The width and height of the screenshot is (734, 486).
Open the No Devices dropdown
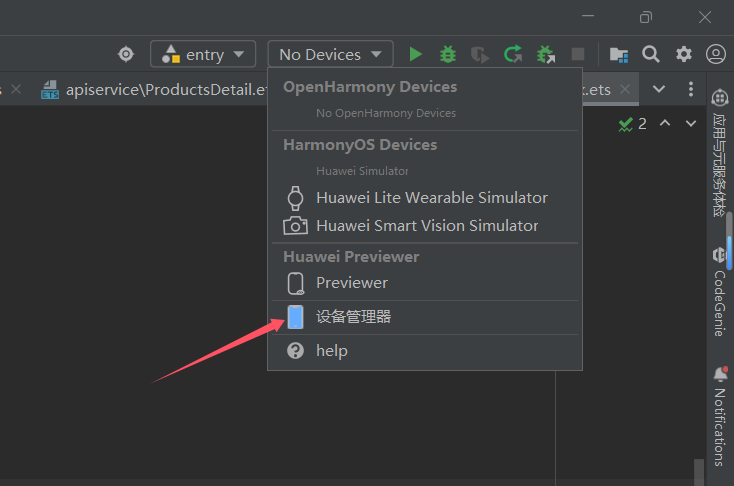point(330,54)
